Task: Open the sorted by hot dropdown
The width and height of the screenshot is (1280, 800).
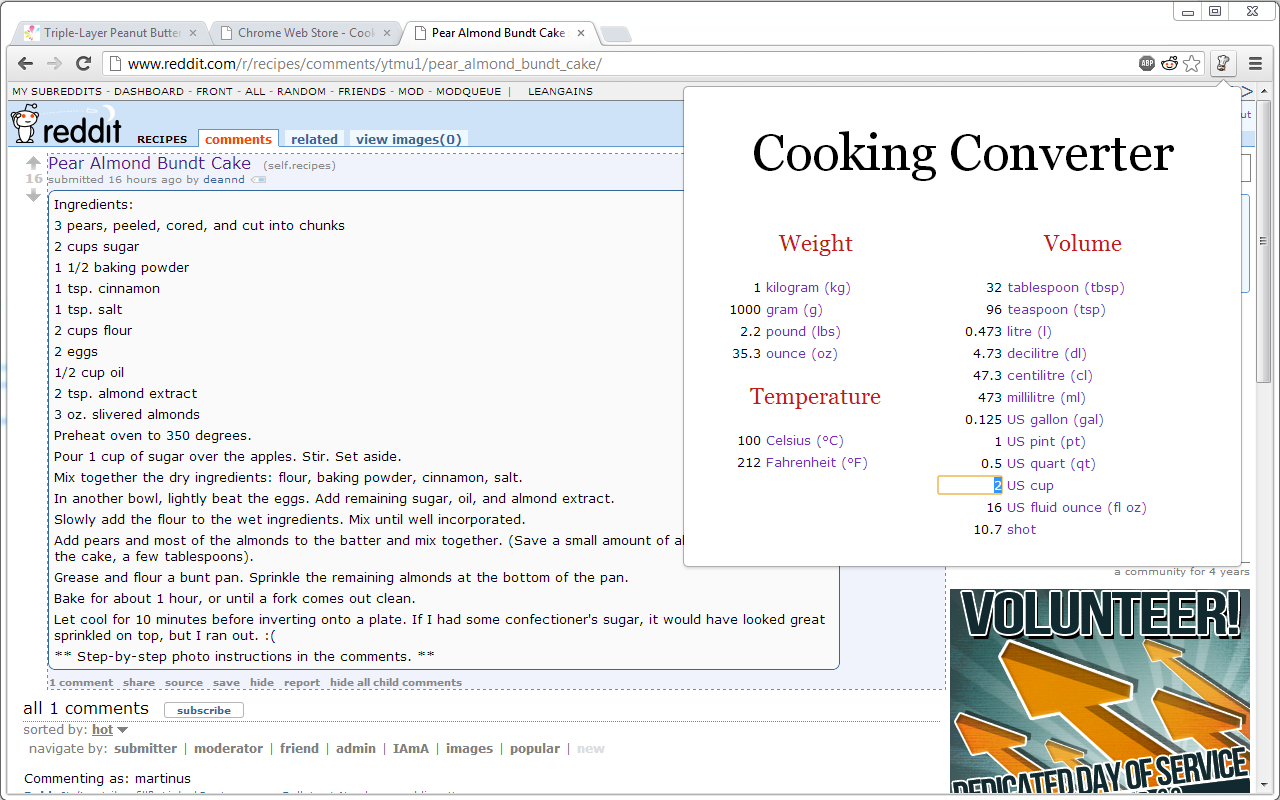Action: tap(109, 730)
